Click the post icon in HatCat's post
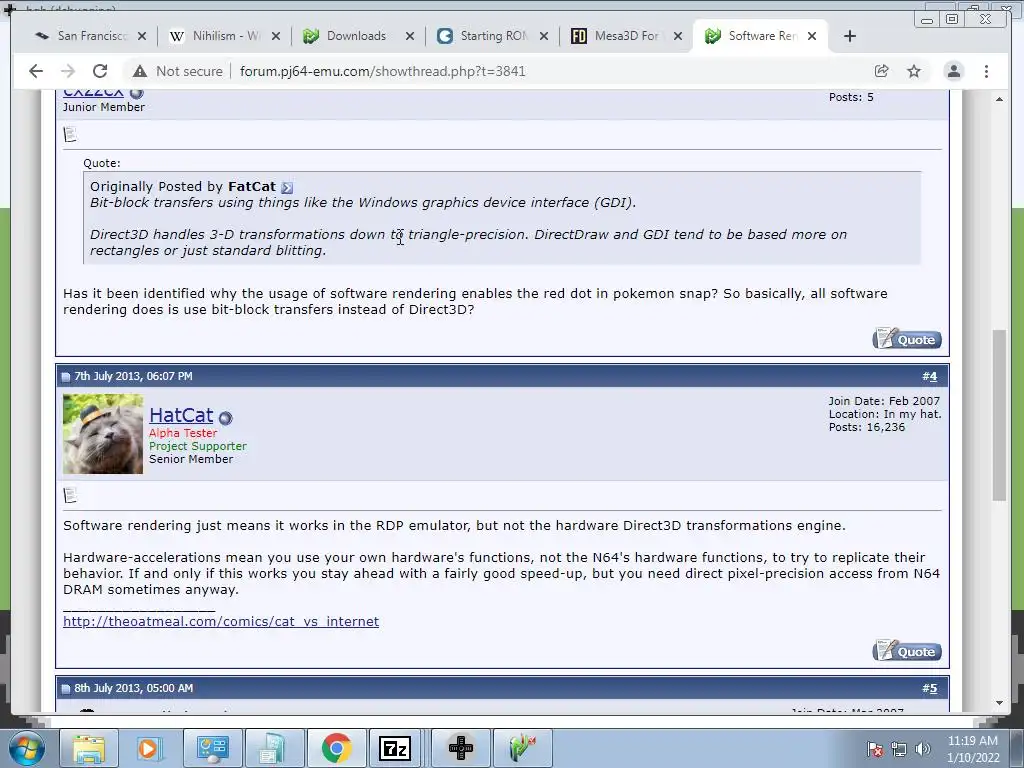Viewport: 1024px width, 768px height. tap(70, 495)
